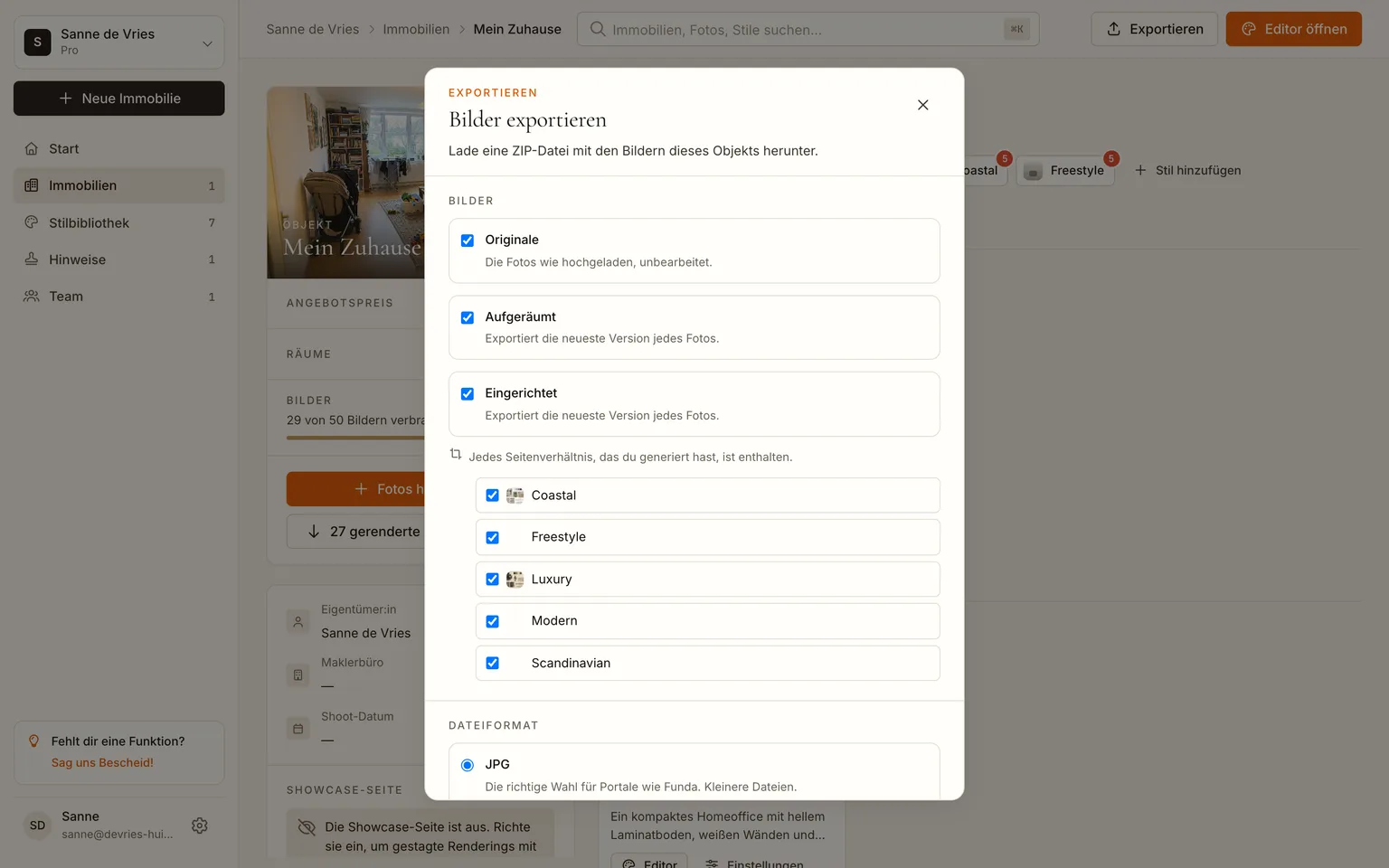Open the Sanne de Vries workspace dropdown

coord(119,42)
